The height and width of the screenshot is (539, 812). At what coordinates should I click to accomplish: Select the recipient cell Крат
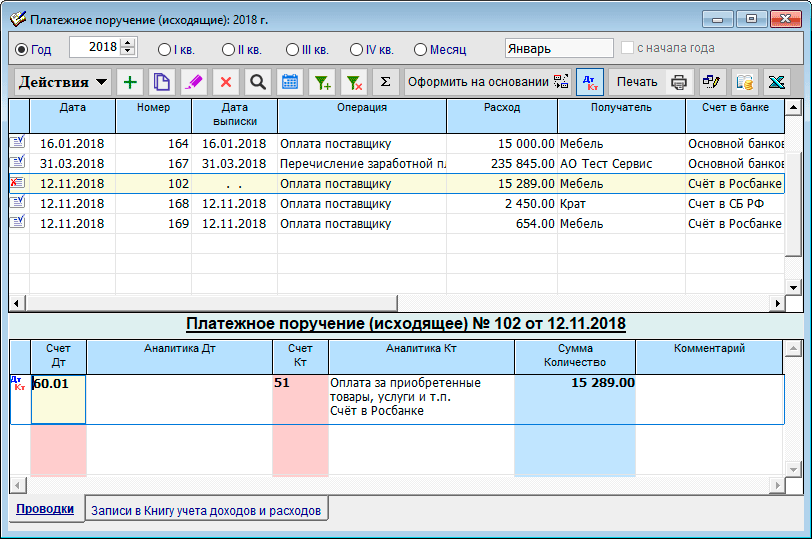click(x=621, y=203)
